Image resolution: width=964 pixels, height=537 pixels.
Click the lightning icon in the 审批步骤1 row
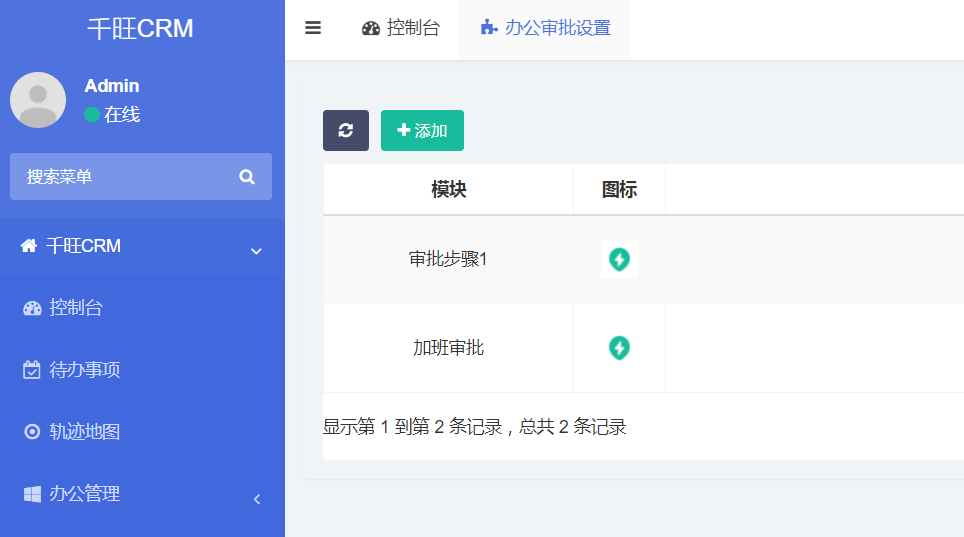pyautogui.click(x=619, y=259)
